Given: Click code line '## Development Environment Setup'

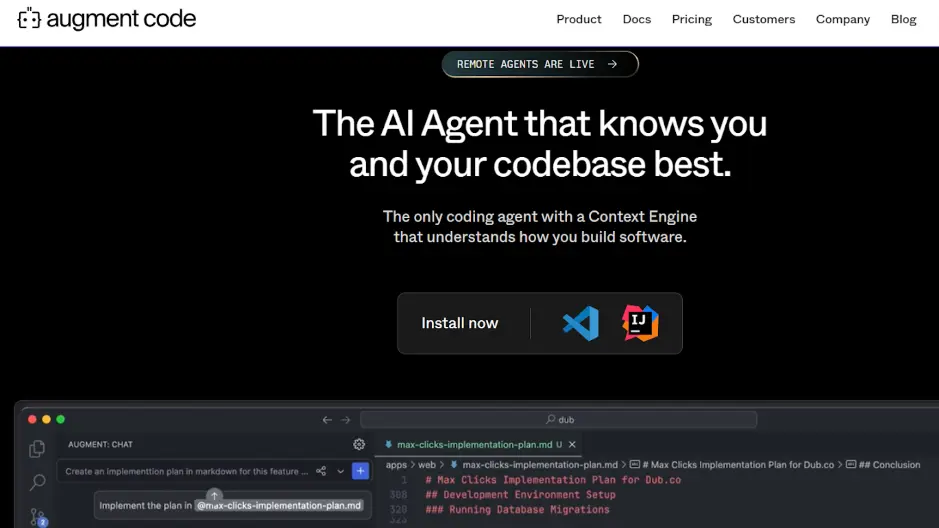Looking at the screenshot, I should tap(520, 495).
